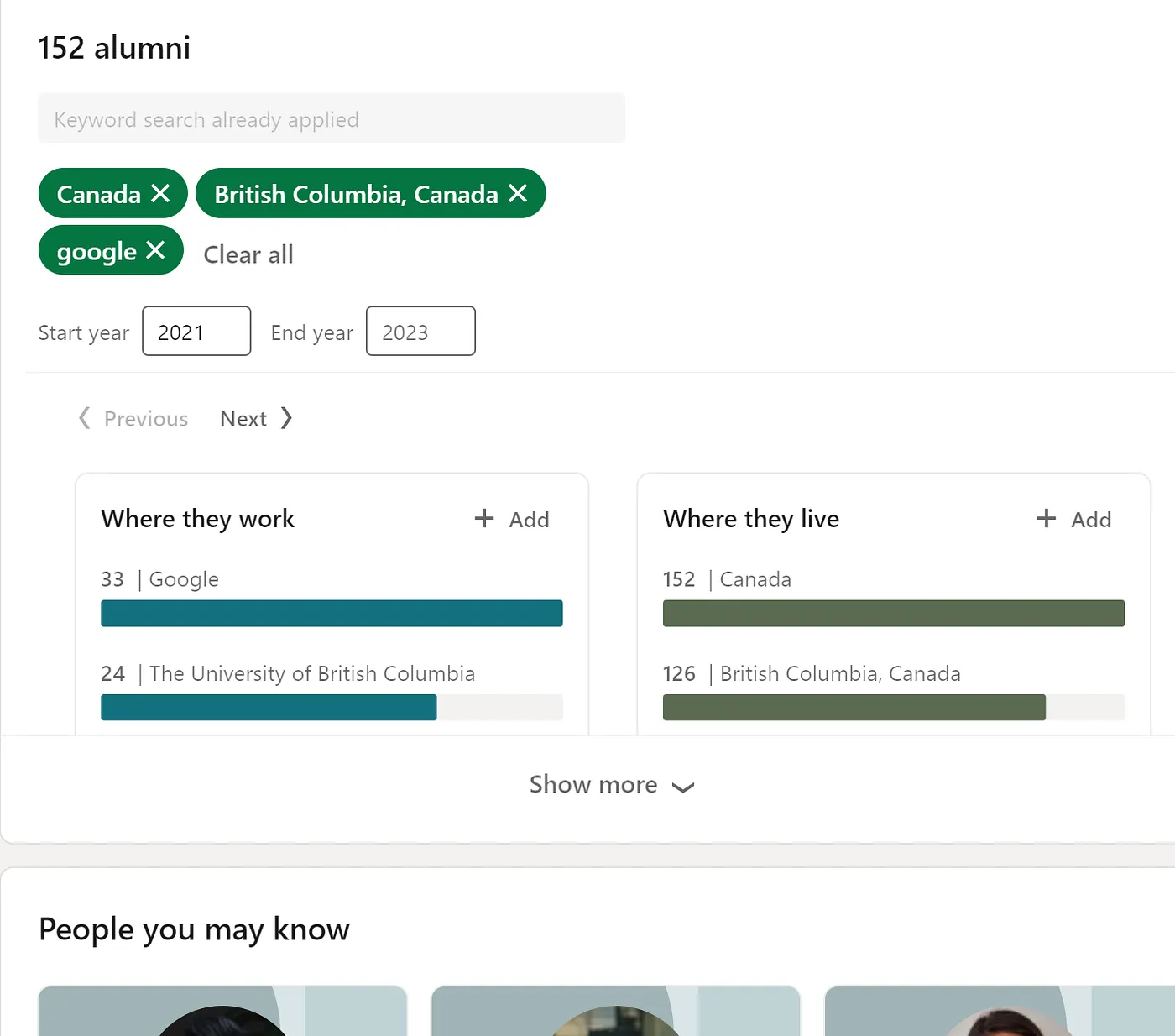Remove the Canada filter chip
Image resolution: width=1175 pixels, height=1036 pixels.
[x=160, y=194]
